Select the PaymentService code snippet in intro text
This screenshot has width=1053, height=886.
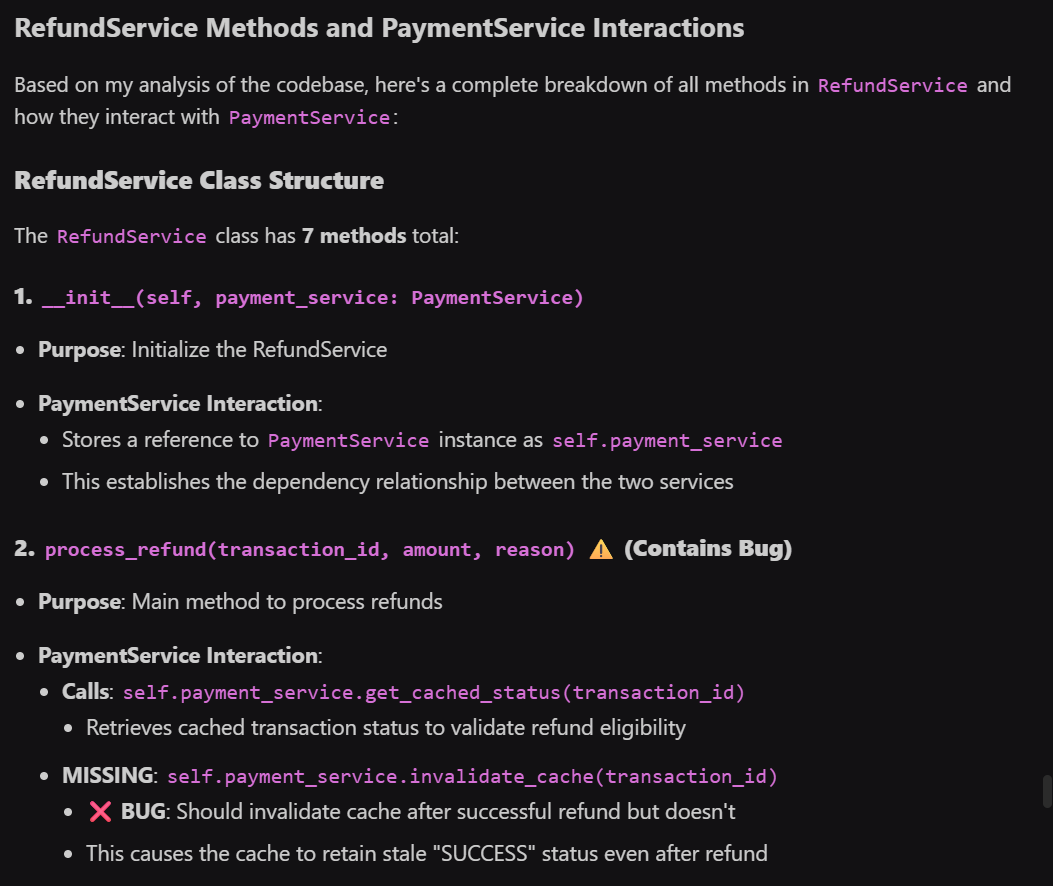pyautogui.click(x=308, y=118)
